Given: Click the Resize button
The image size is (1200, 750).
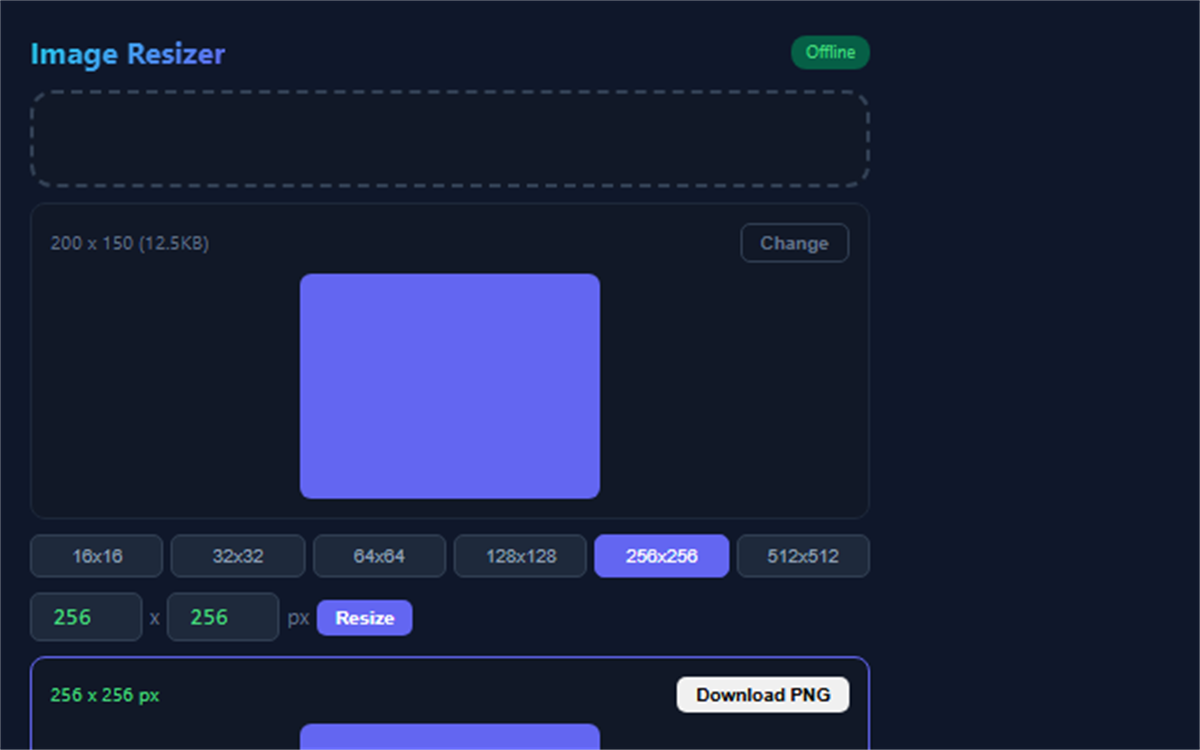Looking at the screenshot, I should point(364,618).
